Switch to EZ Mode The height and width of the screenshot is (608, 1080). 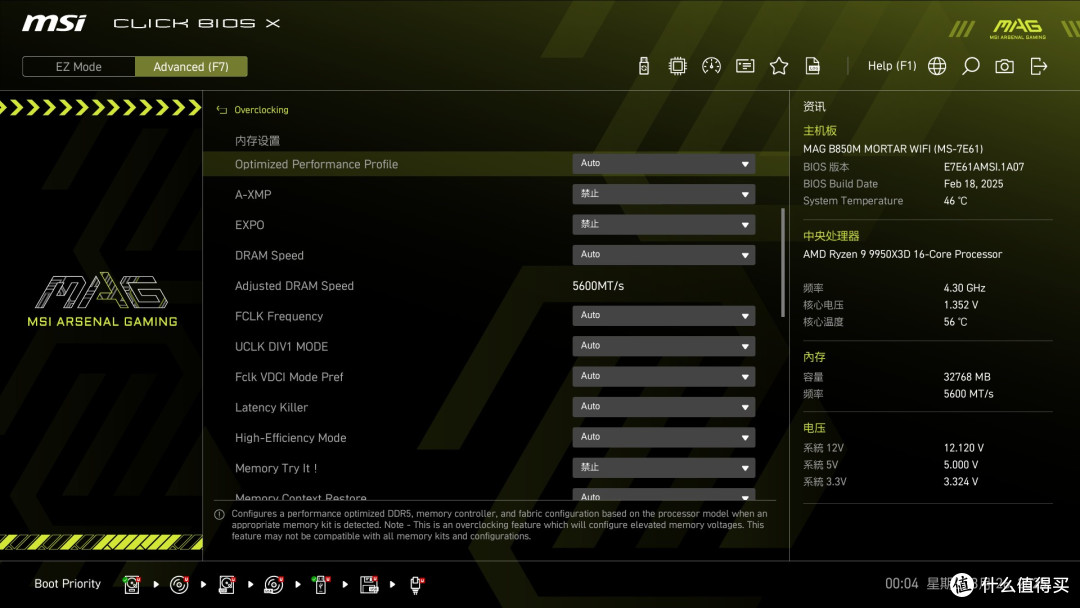79,67
